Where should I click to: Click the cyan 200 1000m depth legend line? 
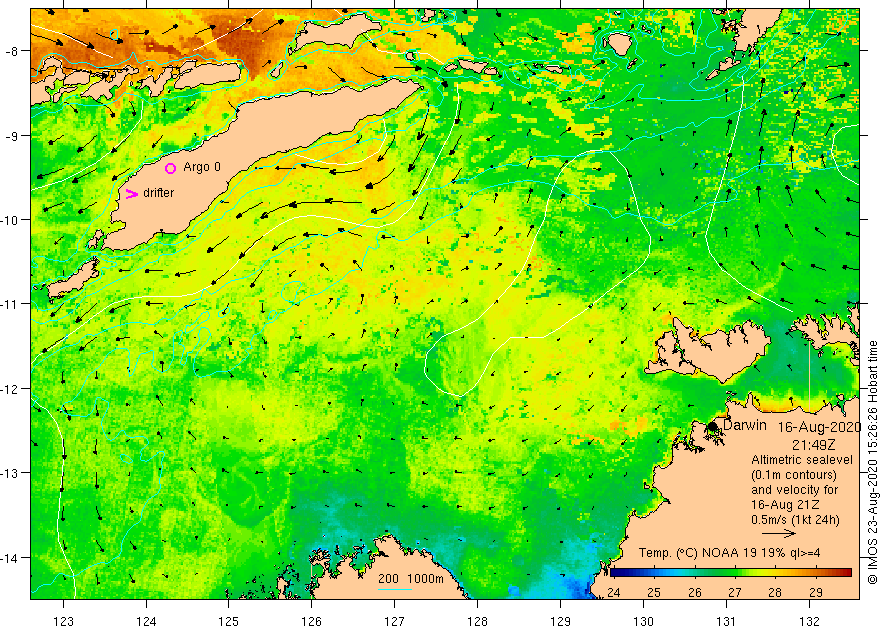tap(395, 589)
